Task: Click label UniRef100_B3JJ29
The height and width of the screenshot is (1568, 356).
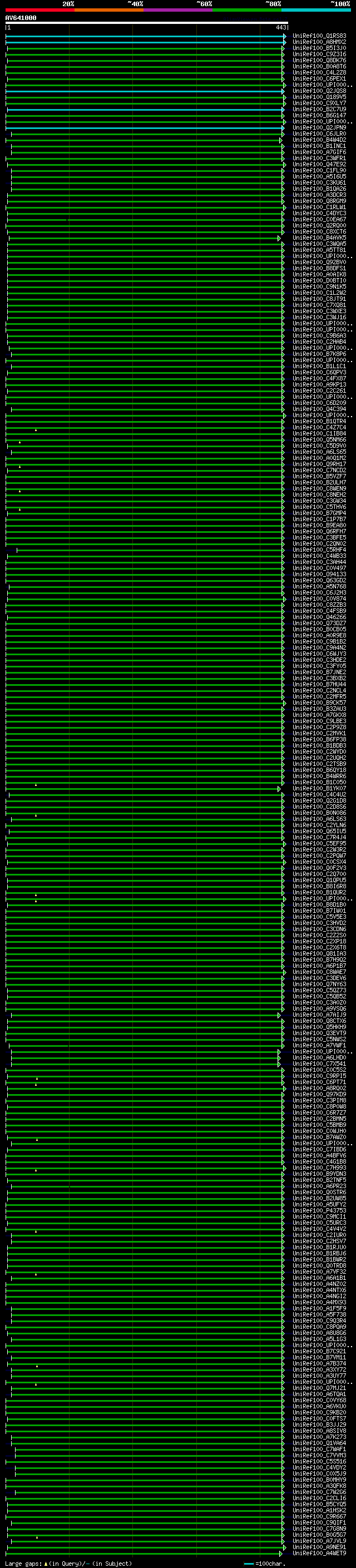Action: [x=319, y=1425]
